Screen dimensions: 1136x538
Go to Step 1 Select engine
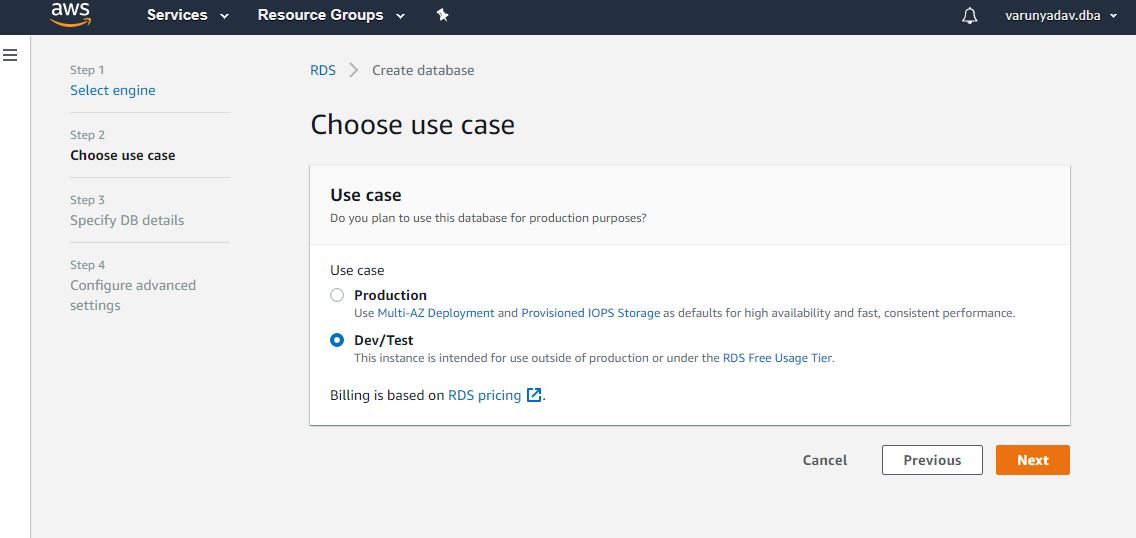coord(113,90)
